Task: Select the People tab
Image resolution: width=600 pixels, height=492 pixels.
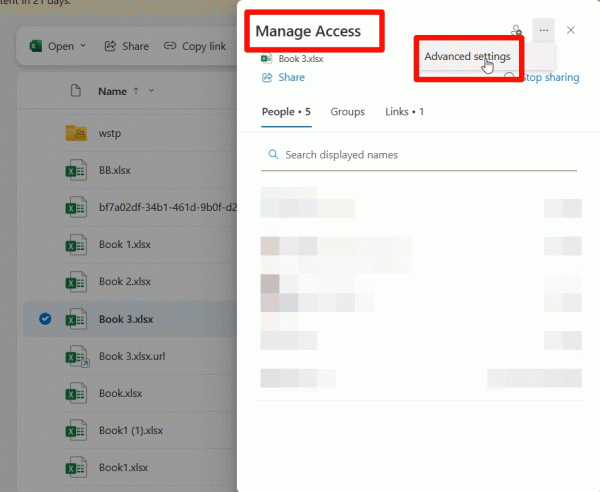Action: click(x=285, y=112)
